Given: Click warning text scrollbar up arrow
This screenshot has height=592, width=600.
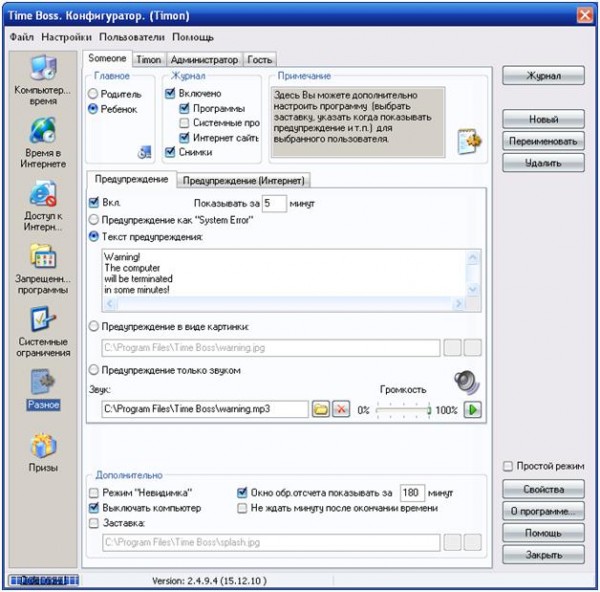Looking at the screenshot, I should point(473,257).
